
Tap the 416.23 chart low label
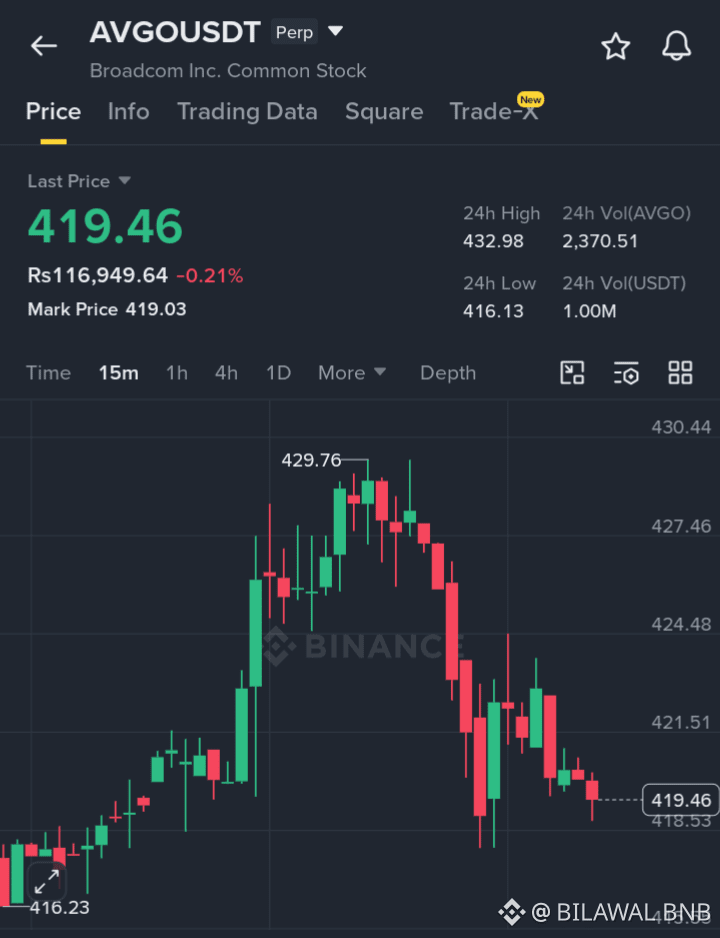coord(60,907)
